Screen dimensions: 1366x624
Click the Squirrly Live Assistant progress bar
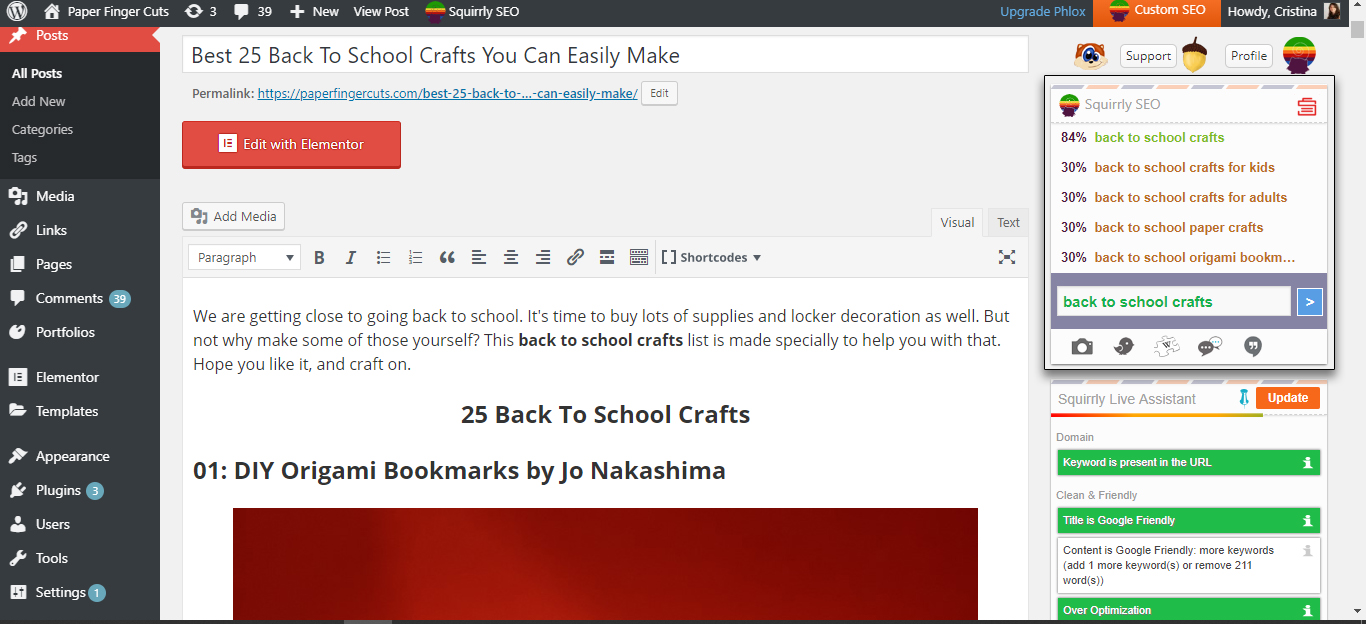tap(1190, 415)
